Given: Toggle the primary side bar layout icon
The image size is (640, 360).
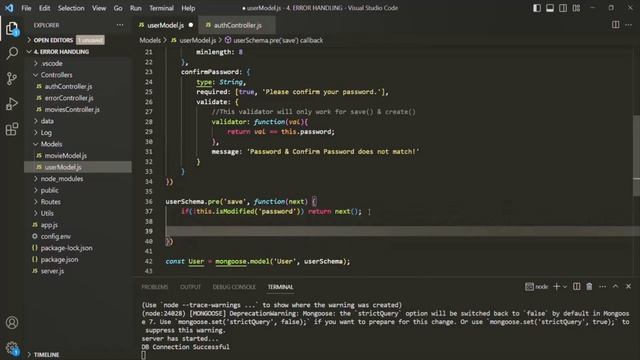Looking at the screenshot, I should 537,8.
